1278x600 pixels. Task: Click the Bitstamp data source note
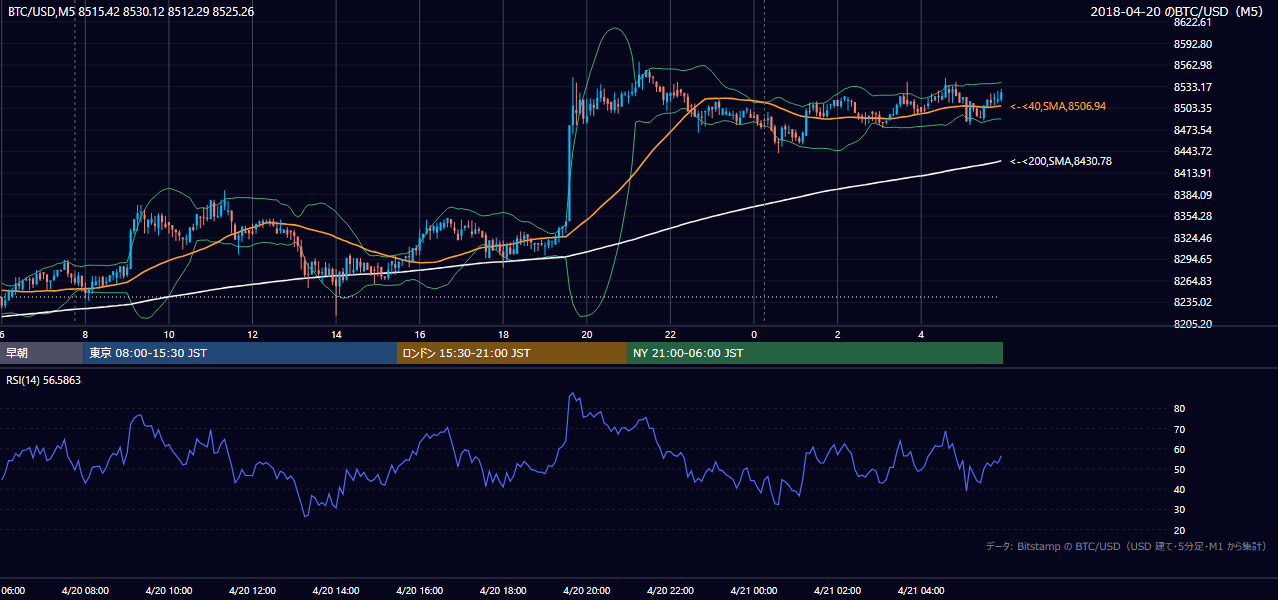coord(1126,546)
